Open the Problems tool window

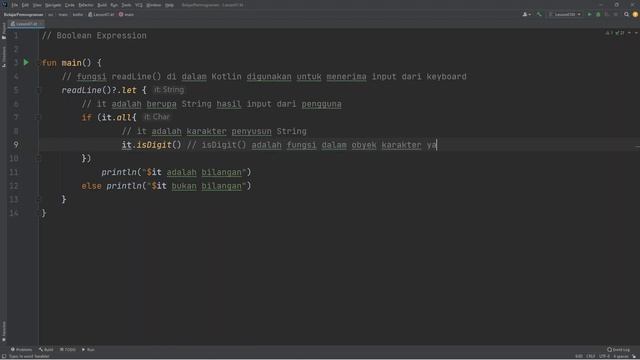[x=21, y=349]
